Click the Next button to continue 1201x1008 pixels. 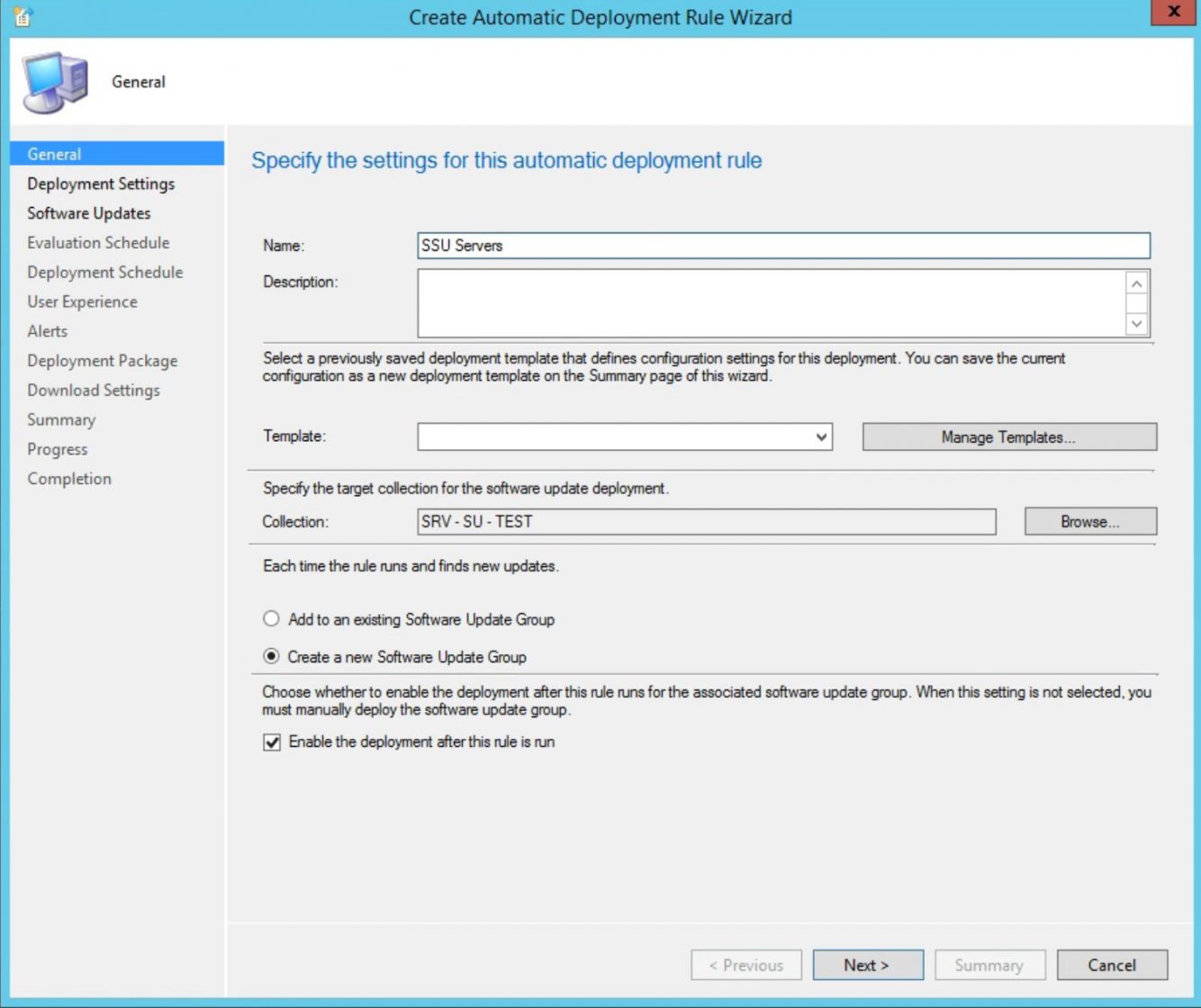pos(867,964)
